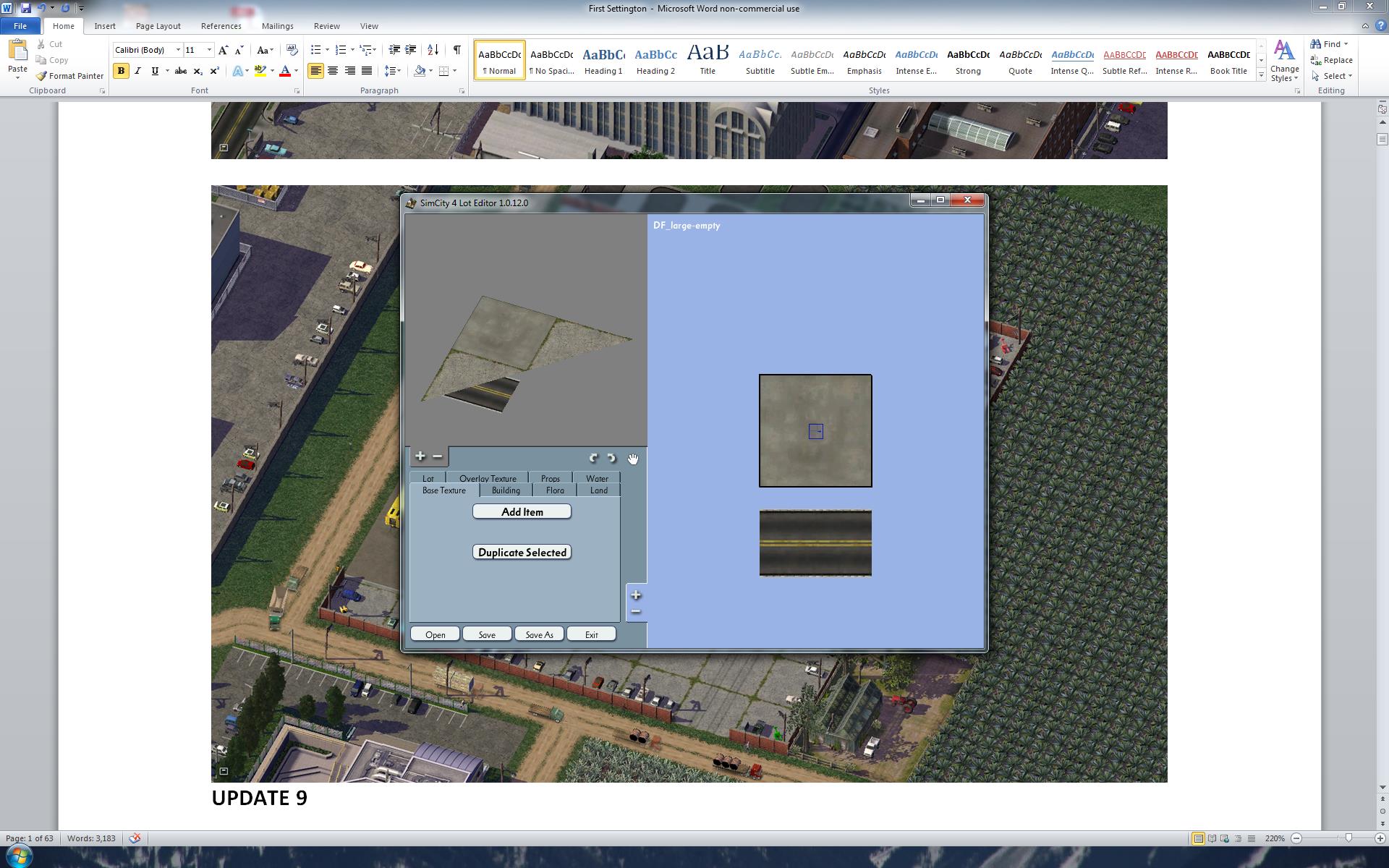Open the Change Case dropdown
The height and width of the screenshot is (868, 1389).
[266, 50]
